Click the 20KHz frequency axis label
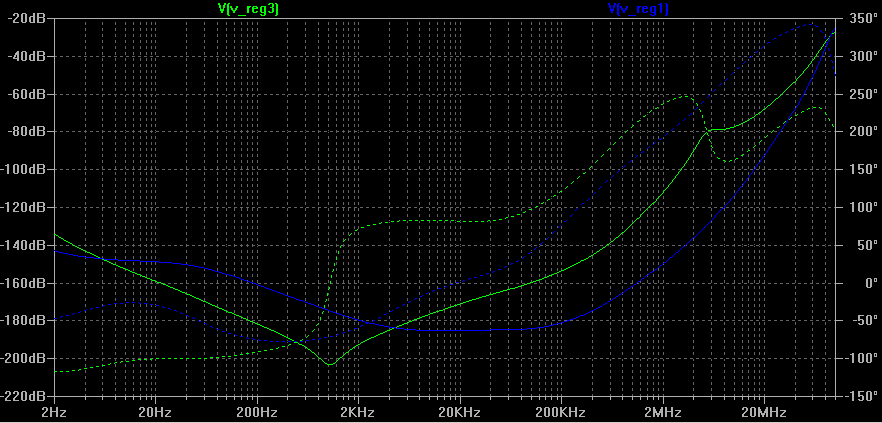882x423 pixels. coord(460,413)
